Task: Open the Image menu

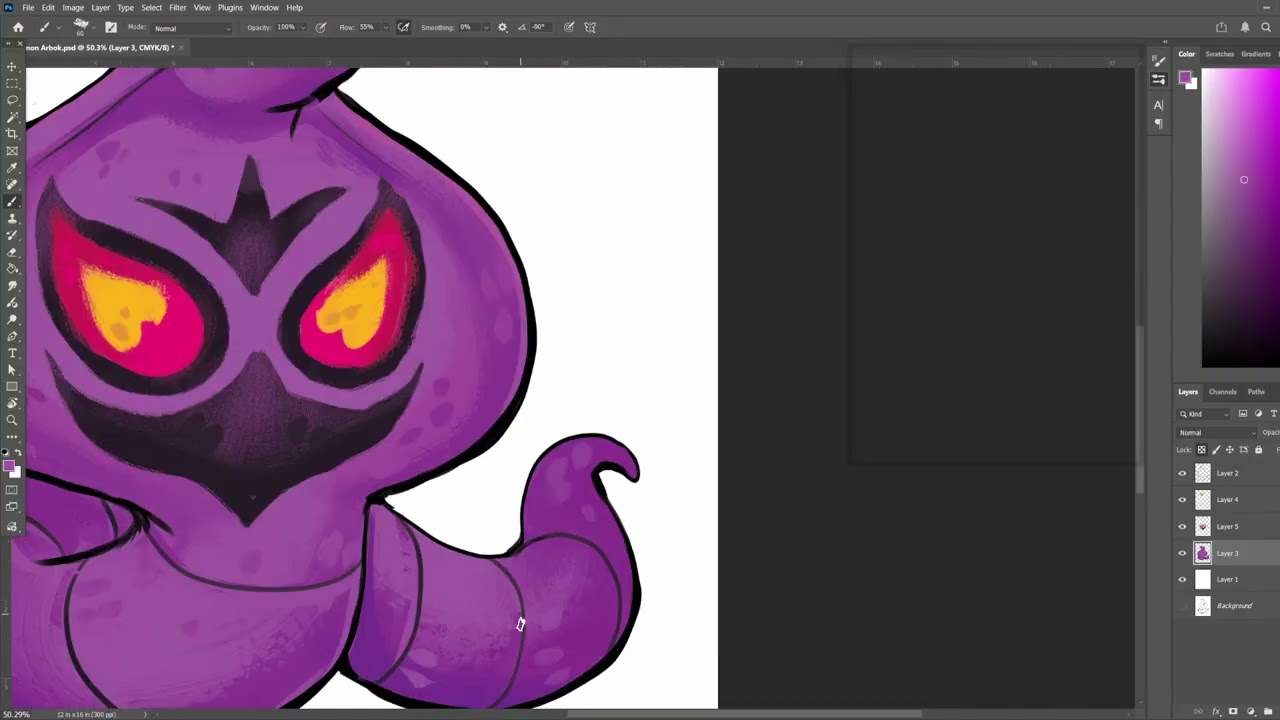Action: click(x=73, y=7)
